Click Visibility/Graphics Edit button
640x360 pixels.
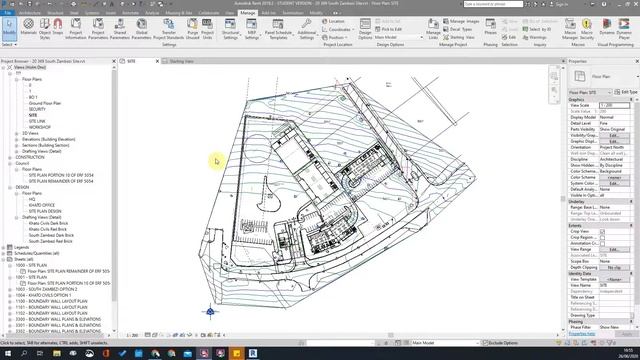(614, 136)
